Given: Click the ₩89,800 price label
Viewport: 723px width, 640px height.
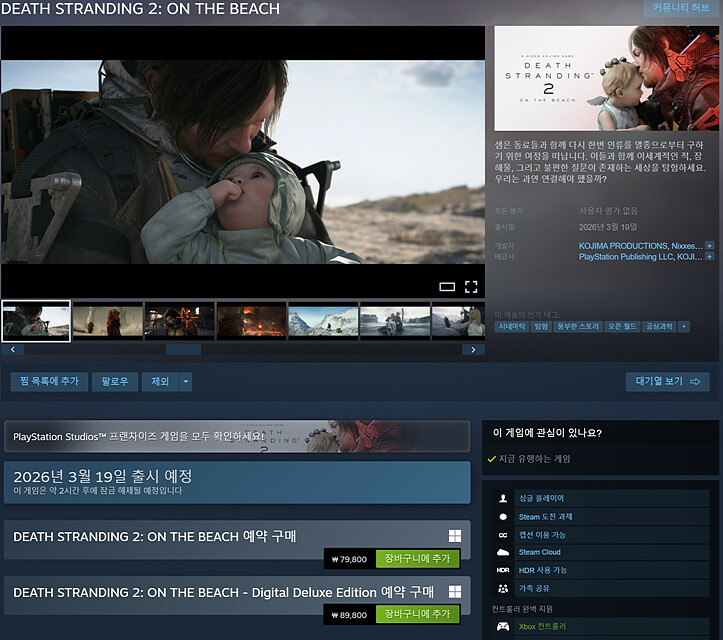Looking at the screenshot, I should click(350, 615).
